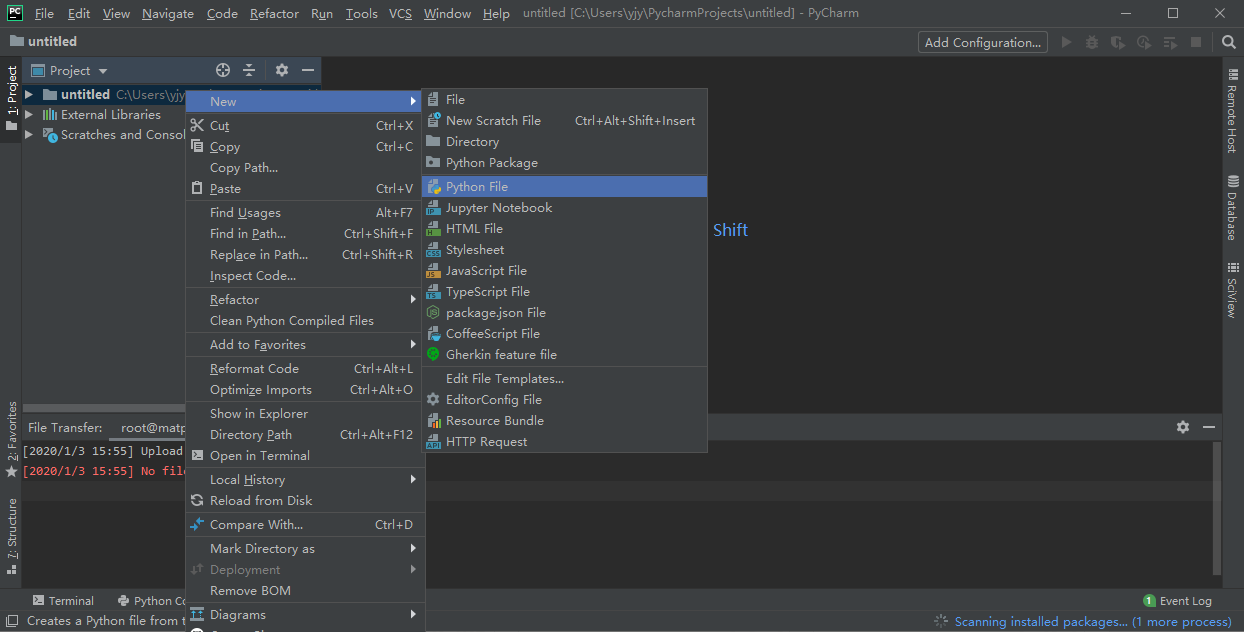Click the Scroll from Source crosshair icon

pos(222,70)
